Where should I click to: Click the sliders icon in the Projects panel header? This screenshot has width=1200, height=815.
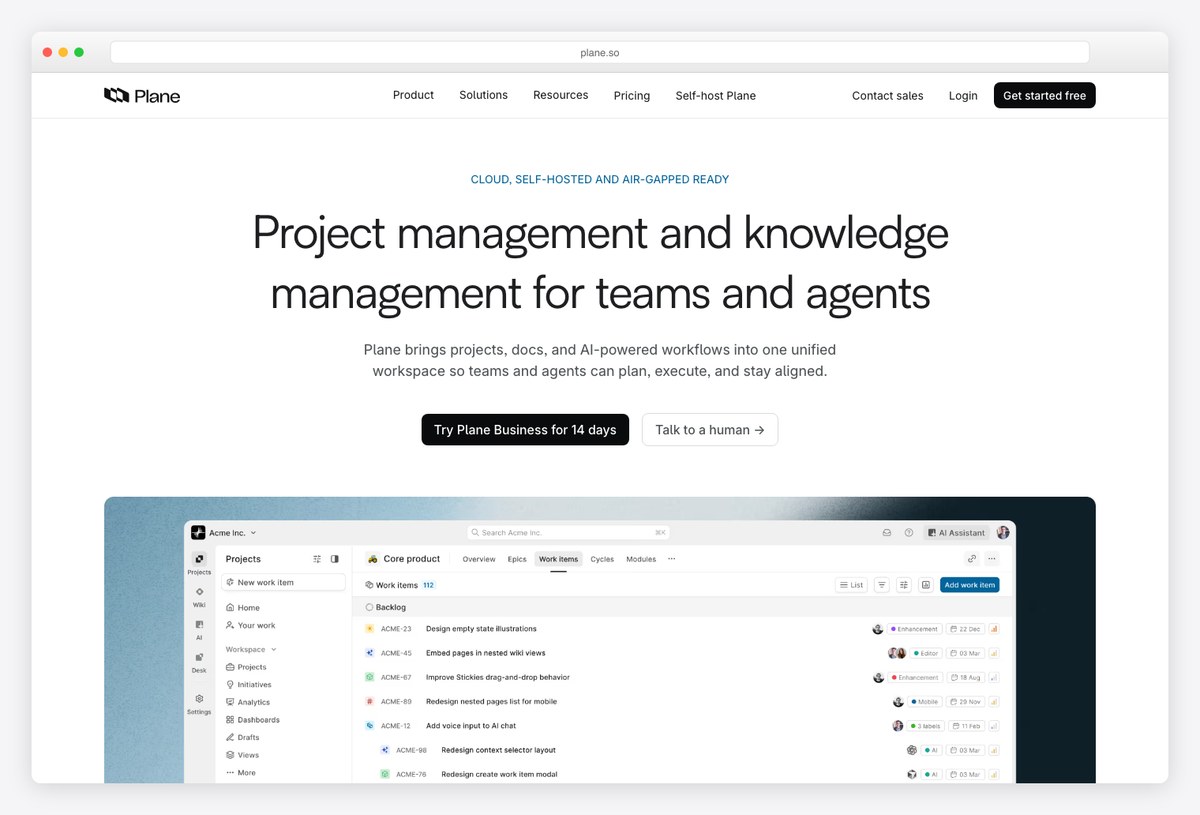click(317, 559)
